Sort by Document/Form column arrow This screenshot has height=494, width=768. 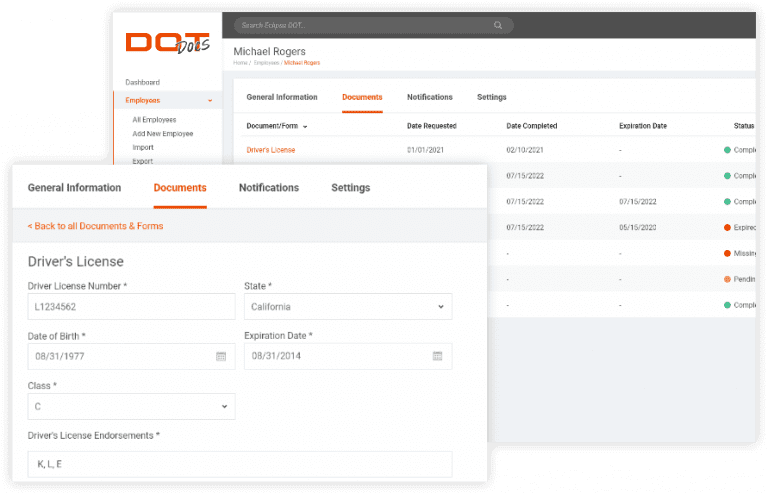pos(305,126)
